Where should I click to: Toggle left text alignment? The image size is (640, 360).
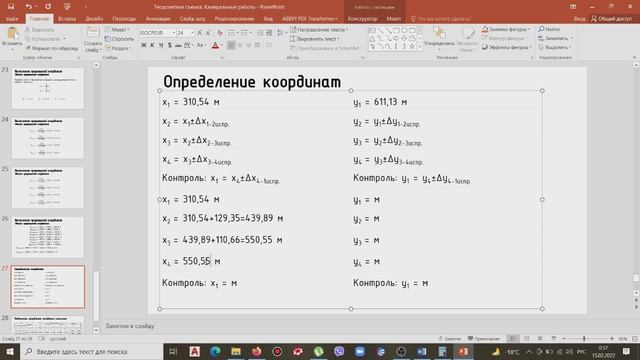(231, 45)
